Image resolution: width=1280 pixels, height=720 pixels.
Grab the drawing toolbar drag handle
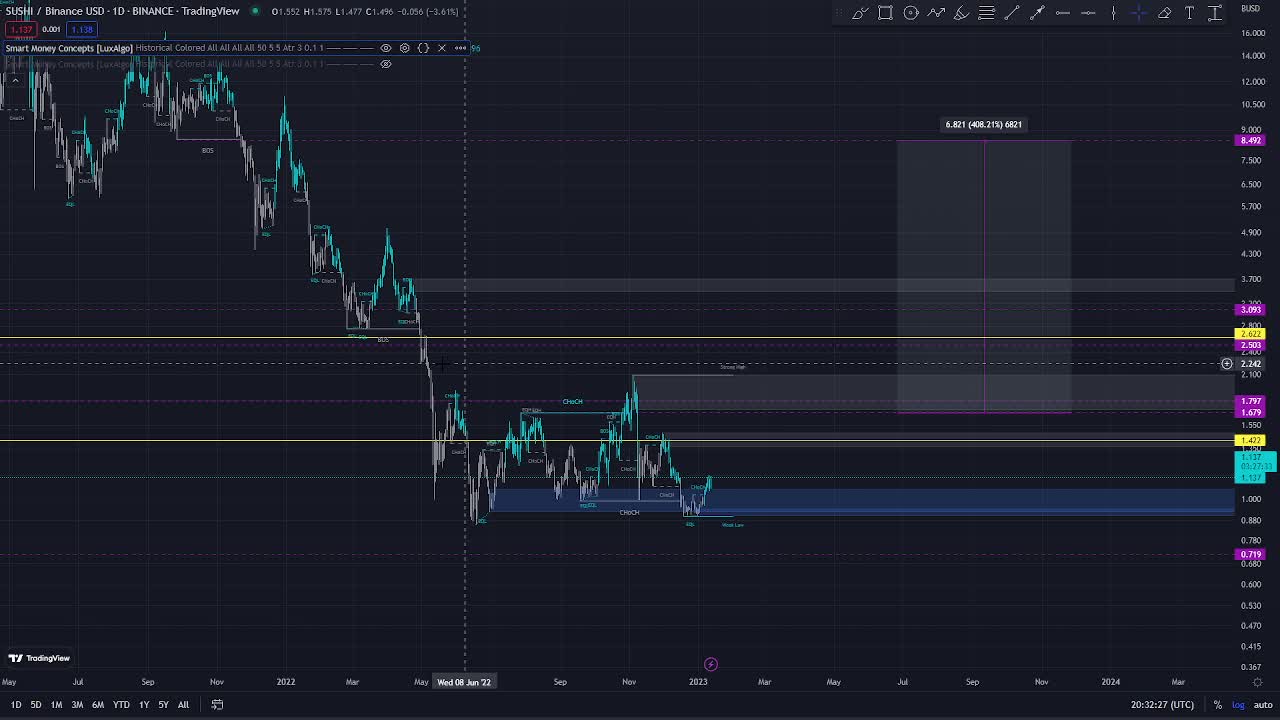[x=841, y=13]
